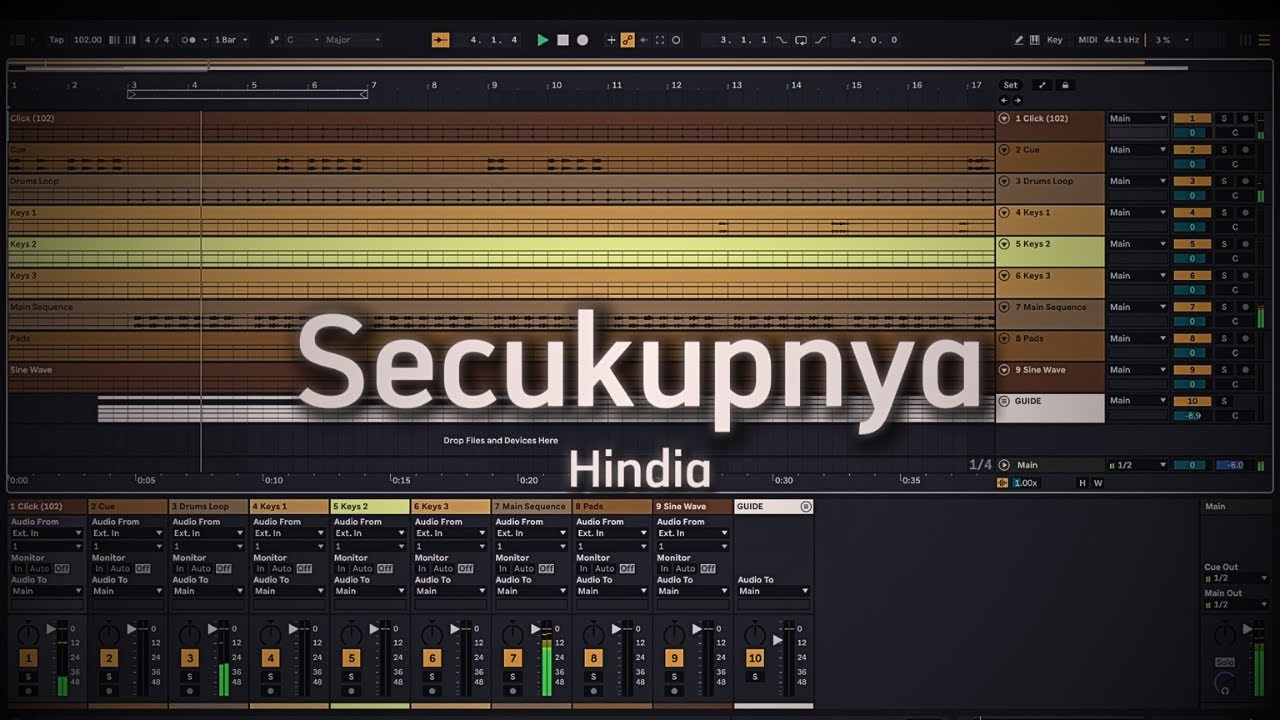
Task: Open Main track 1/2 output dropdown
Action: [1138, 465]
